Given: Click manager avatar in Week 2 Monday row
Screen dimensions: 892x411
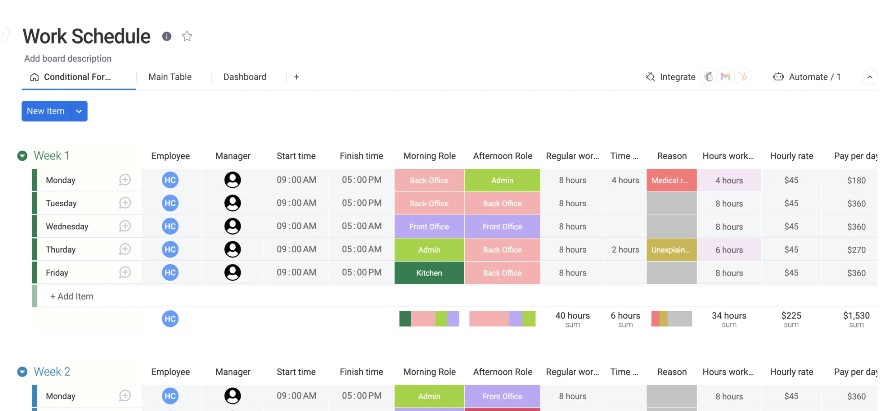Looking at the screenshot, I should click(233, 396).
